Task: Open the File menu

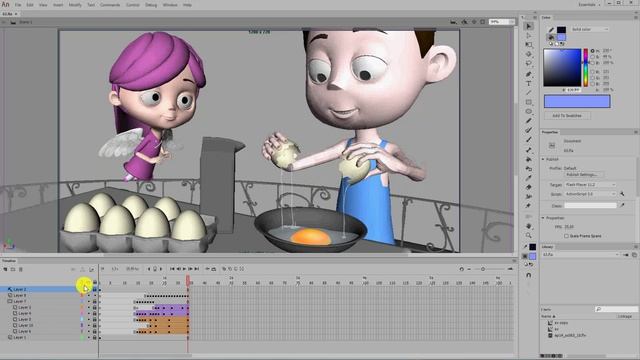Action: pyautogui.click(x=18, y=5)
